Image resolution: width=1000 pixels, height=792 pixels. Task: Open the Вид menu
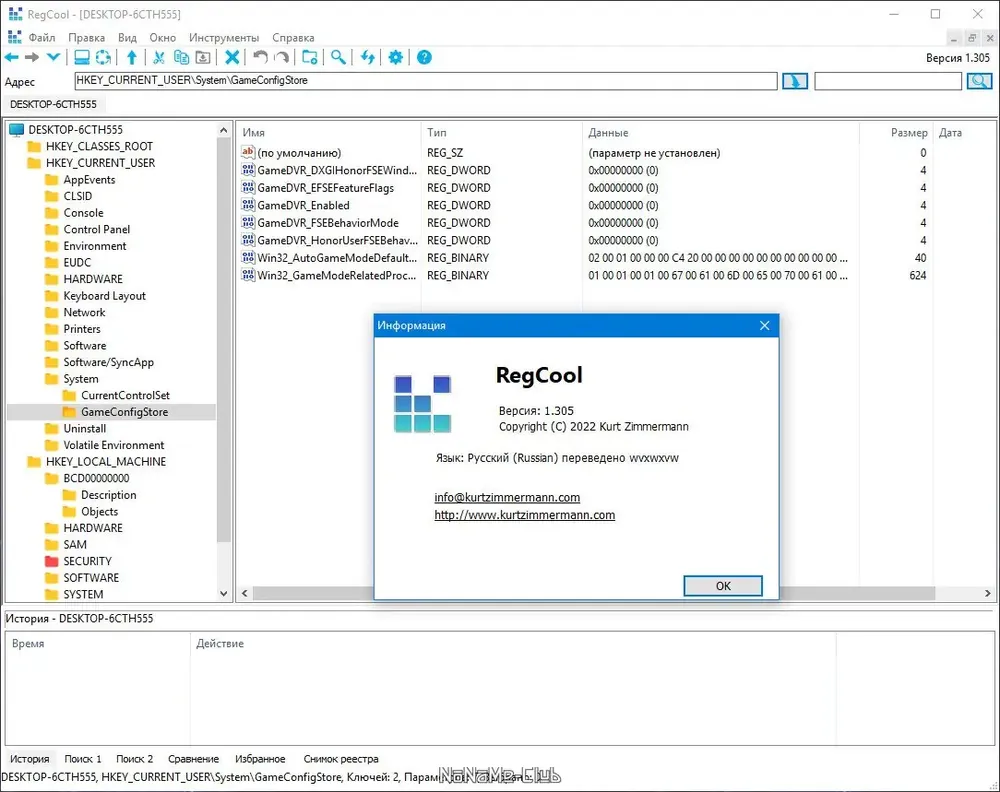tap(128, 38)
